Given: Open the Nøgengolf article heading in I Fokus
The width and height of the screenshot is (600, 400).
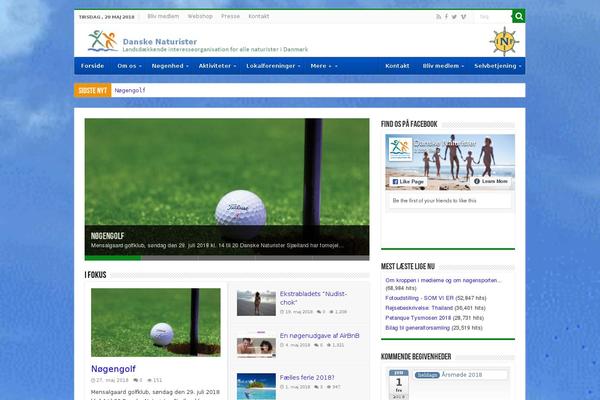Looking at the screenshot, I should tap(113, 369).
